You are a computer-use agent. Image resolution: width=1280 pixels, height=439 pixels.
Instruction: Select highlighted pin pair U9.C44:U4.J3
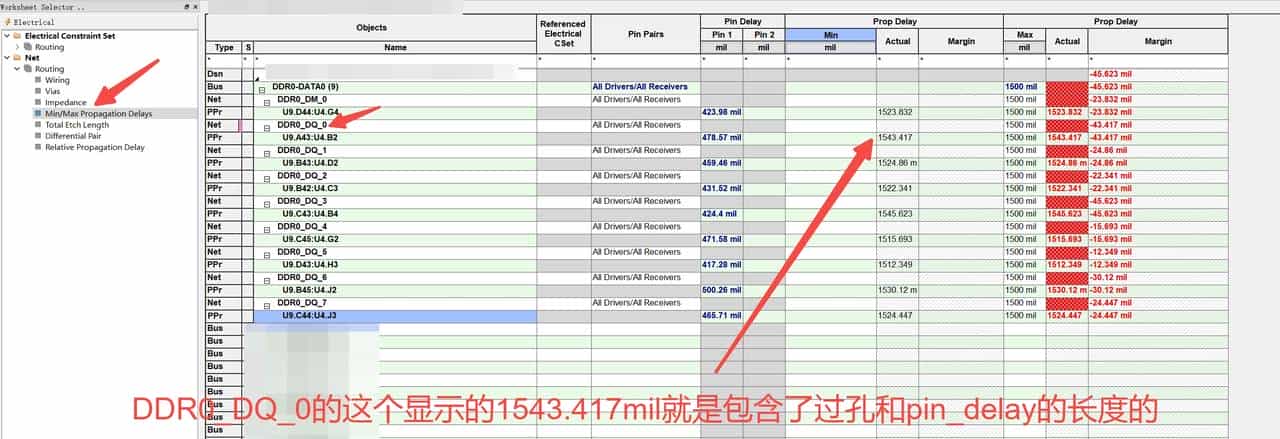(395, 315)
